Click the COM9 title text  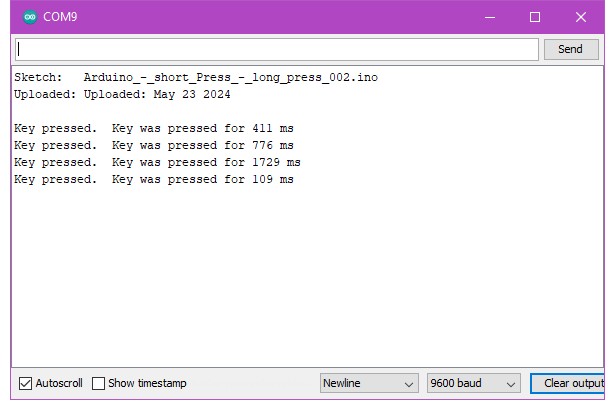61,17
